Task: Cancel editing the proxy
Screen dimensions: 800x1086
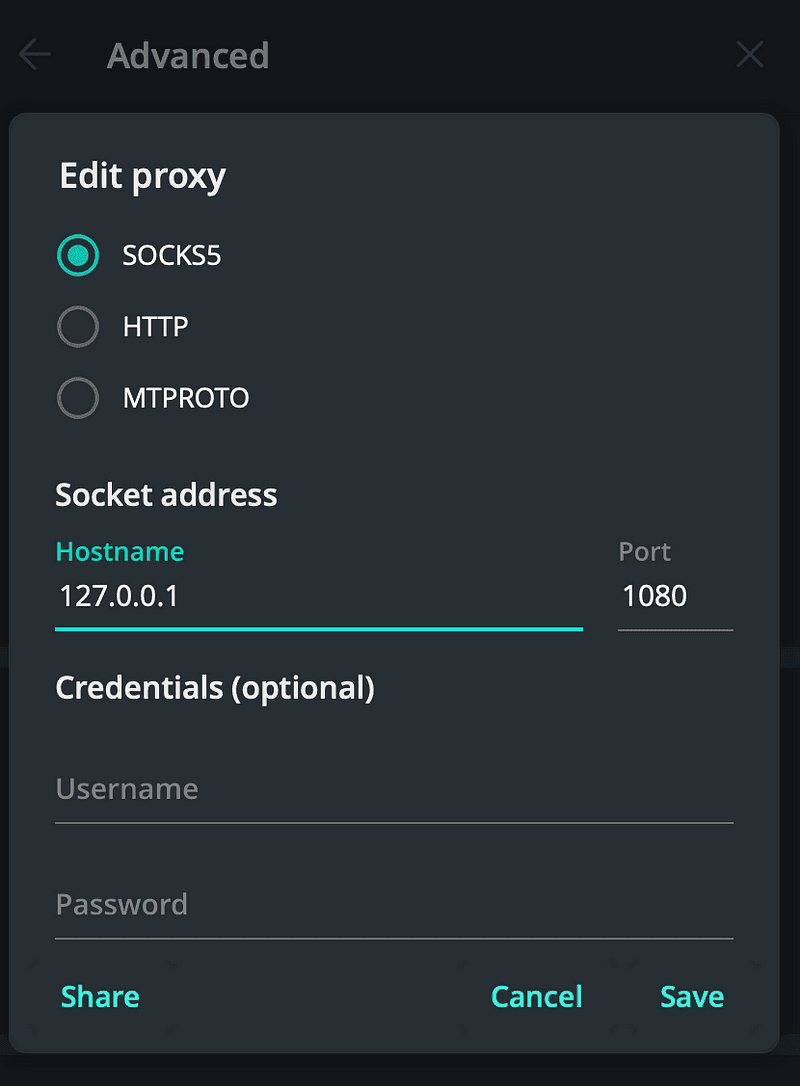Action: (x=536, y=997)
